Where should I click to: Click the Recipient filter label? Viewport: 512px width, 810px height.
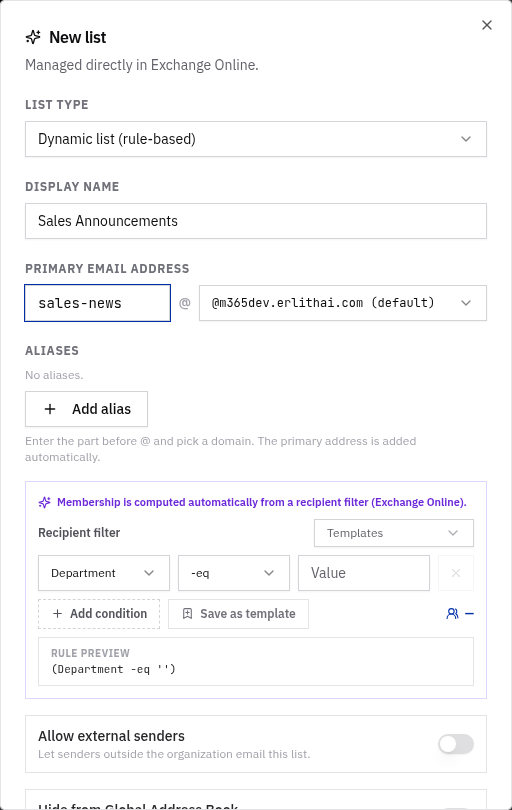coord(79,533)
